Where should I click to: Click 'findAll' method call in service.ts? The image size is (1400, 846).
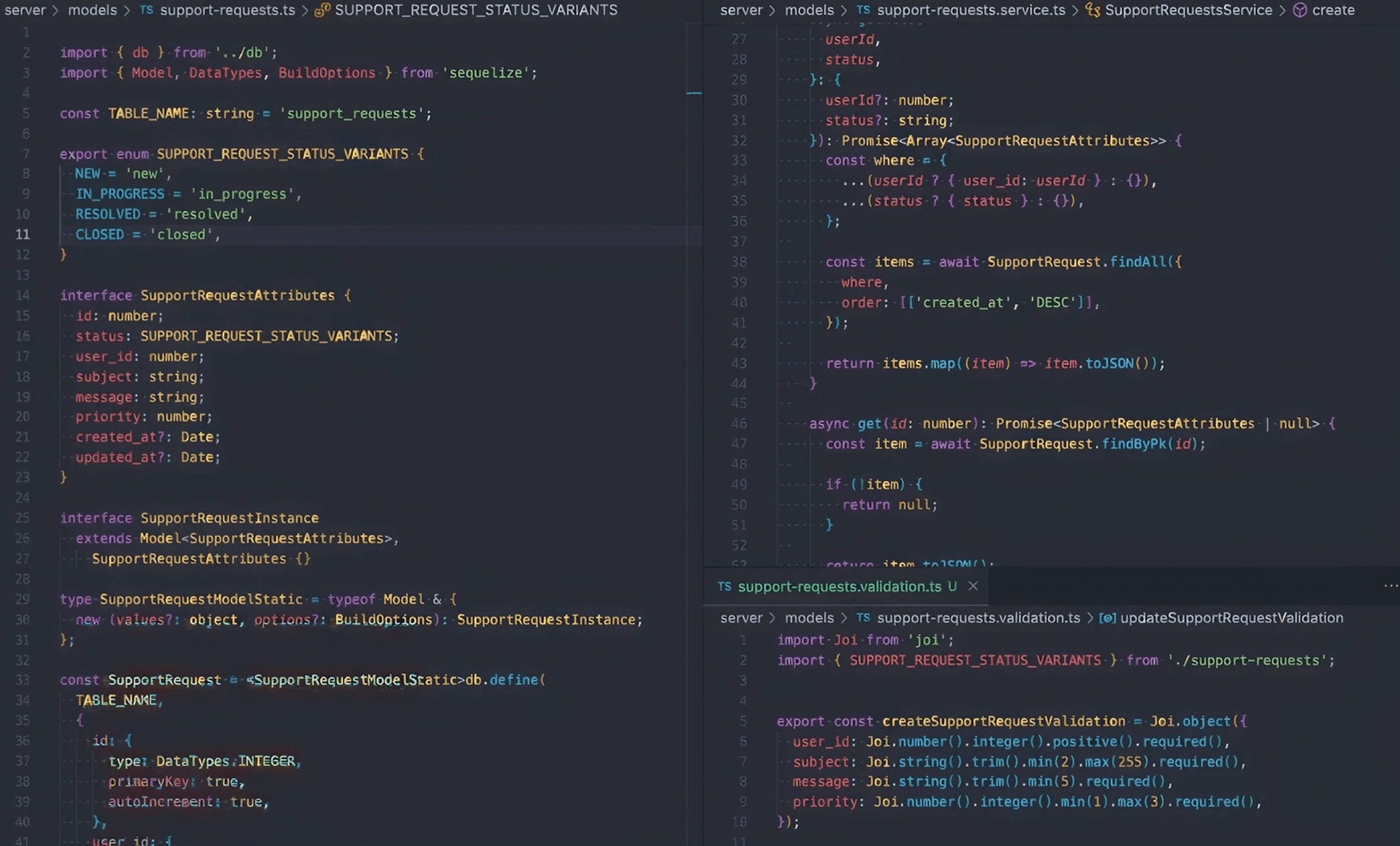tap(1138, 262)
